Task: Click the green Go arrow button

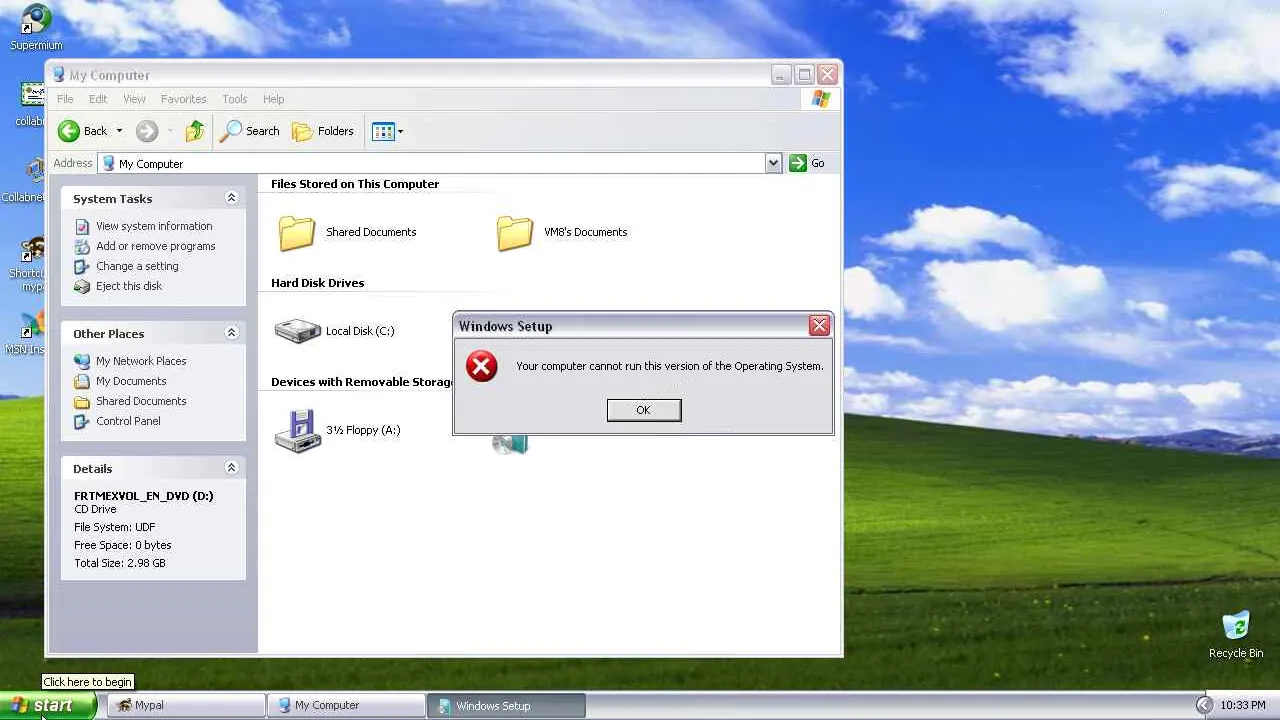Action: [x=798, y=163]
